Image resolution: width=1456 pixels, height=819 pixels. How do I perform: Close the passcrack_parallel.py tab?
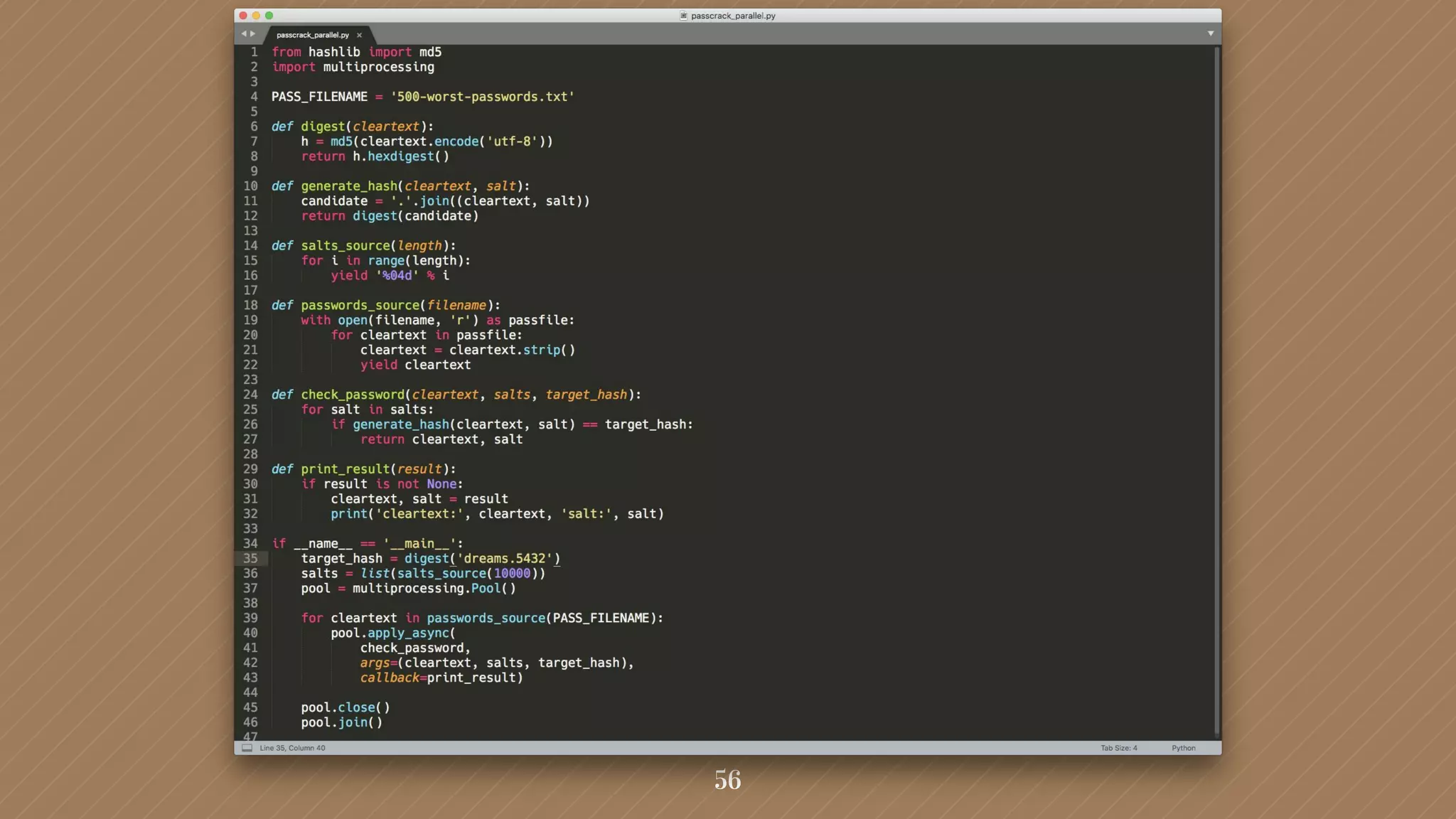tap(359, 35)
